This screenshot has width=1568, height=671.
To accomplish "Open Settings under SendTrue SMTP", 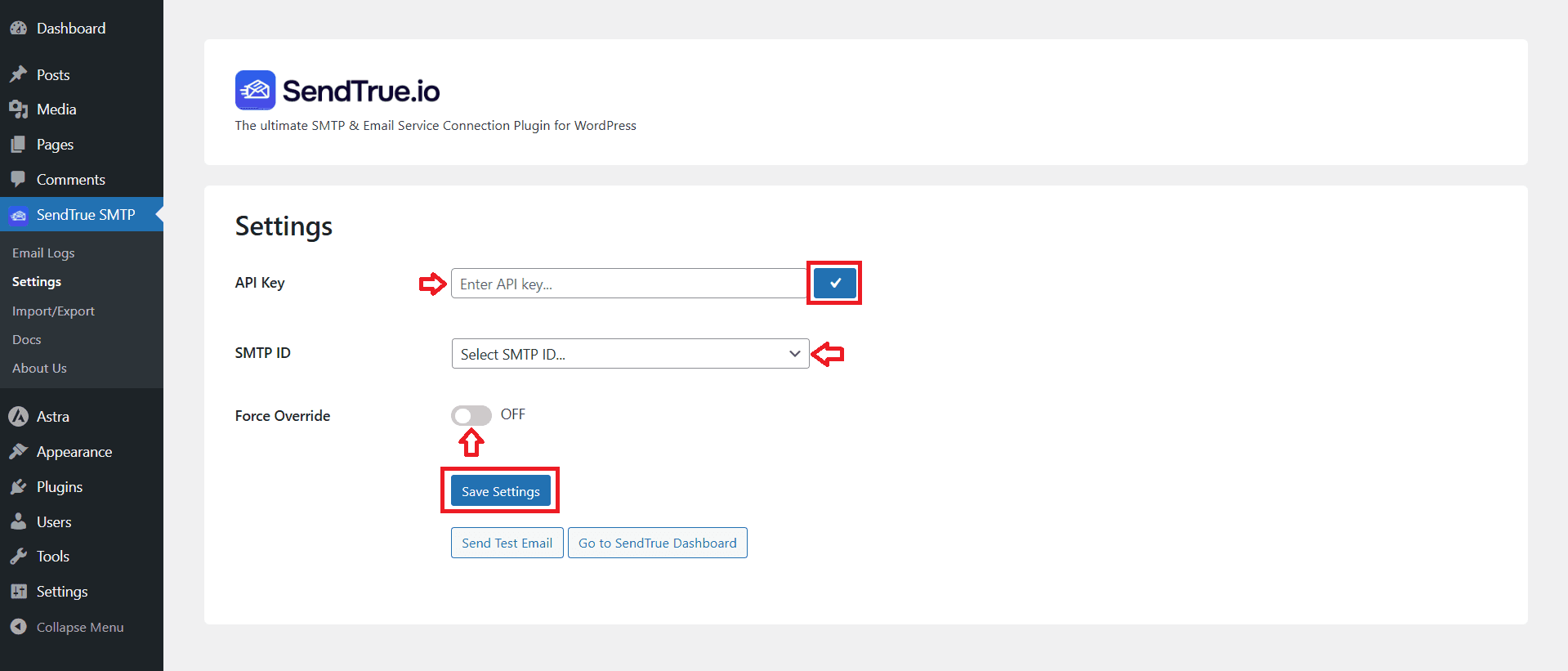I will pyautogui.click(x=37, y=282).
